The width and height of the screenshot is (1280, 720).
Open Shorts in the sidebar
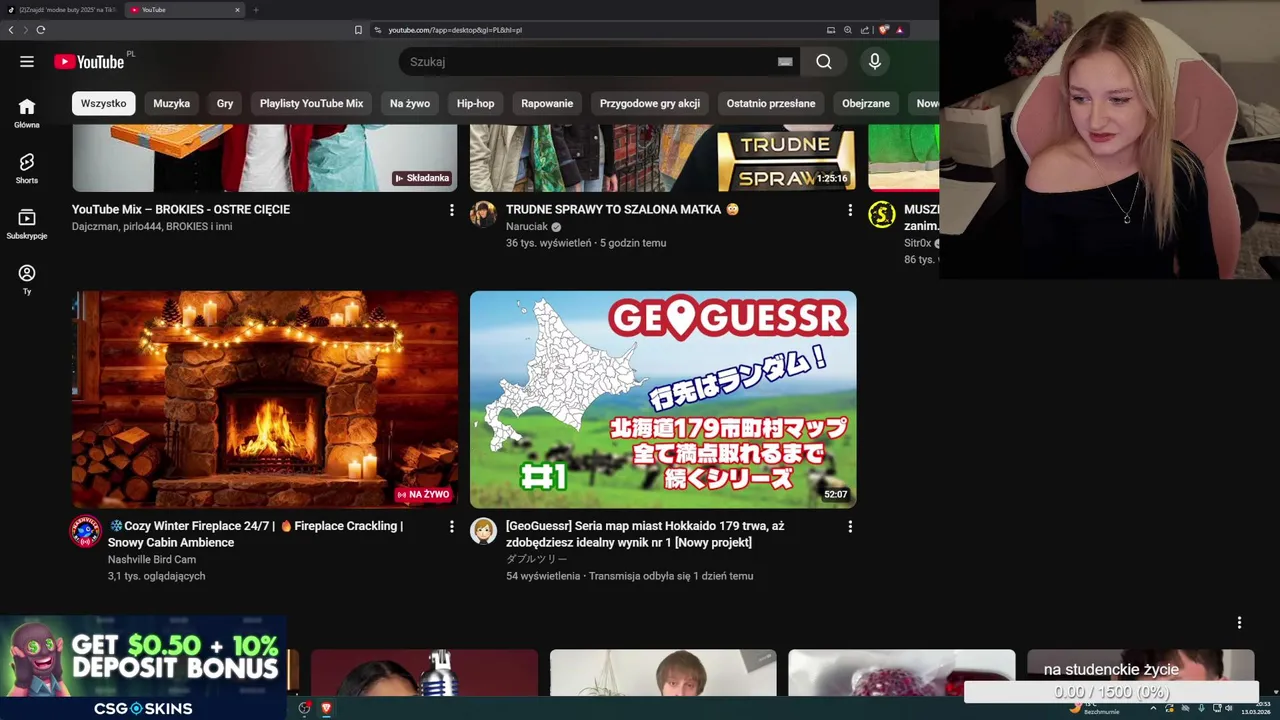27,168
